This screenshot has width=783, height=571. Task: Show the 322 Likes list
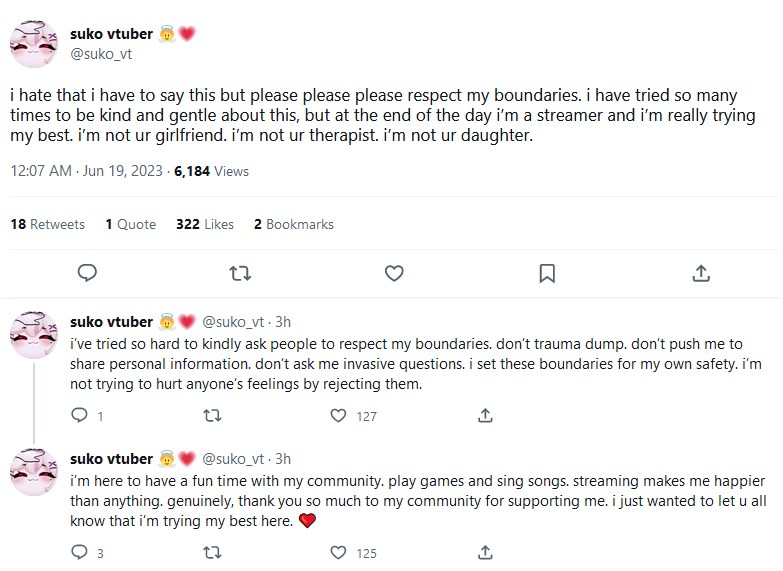pyautogui.click(x=205, y=224)
